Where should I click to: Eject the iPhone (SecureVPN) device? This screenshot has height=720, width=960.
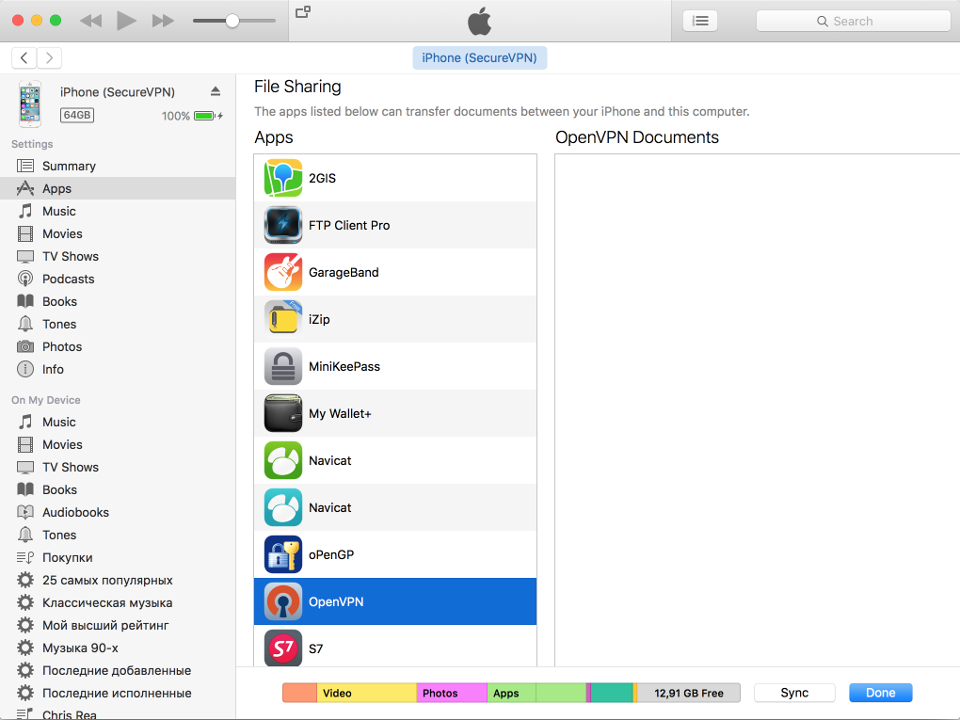coord(216,91)
